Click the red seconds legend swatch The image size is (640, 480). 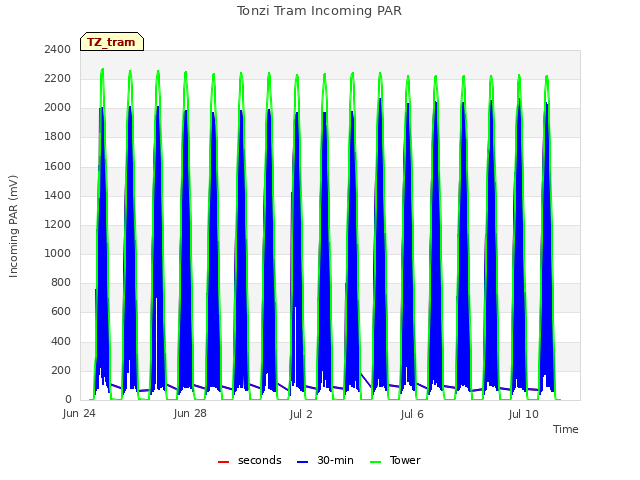224,462
